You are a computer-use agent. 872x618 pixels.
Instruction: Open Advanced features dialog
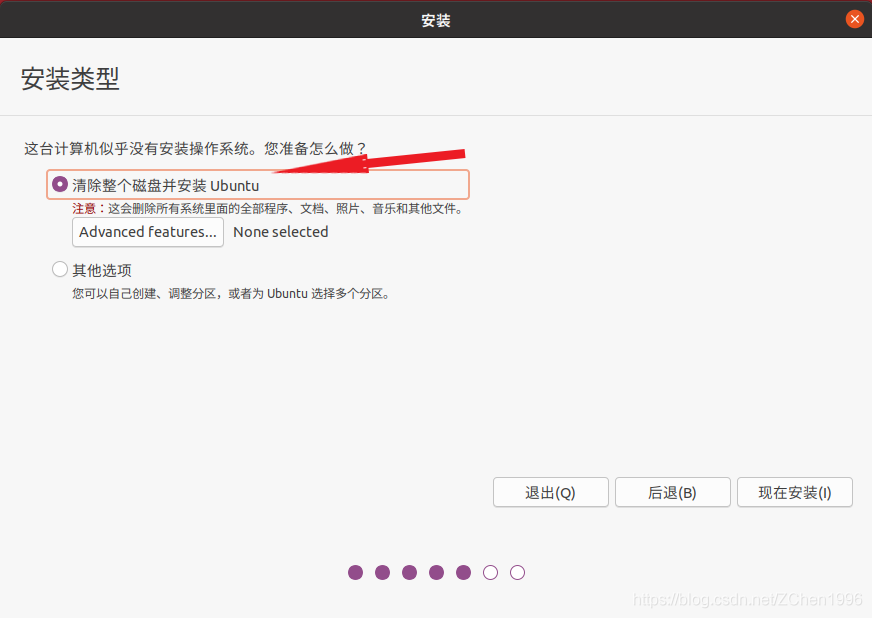(148, 232)
